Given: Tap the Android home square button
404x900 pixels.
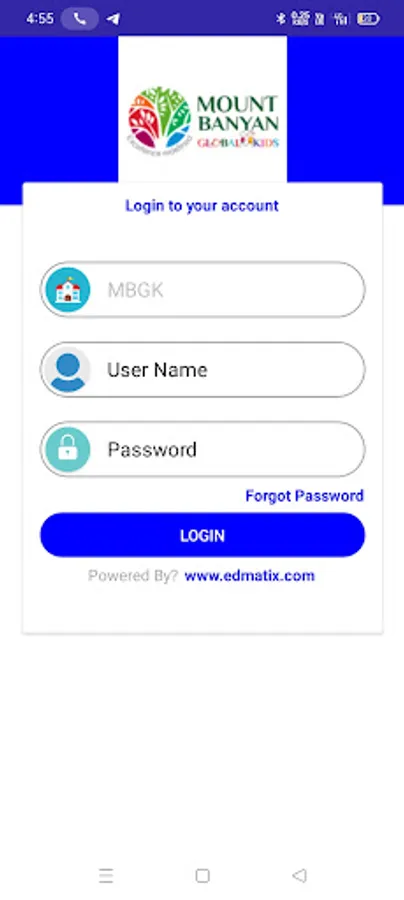Looking at the screenshot, I should [x=202, y=875].
